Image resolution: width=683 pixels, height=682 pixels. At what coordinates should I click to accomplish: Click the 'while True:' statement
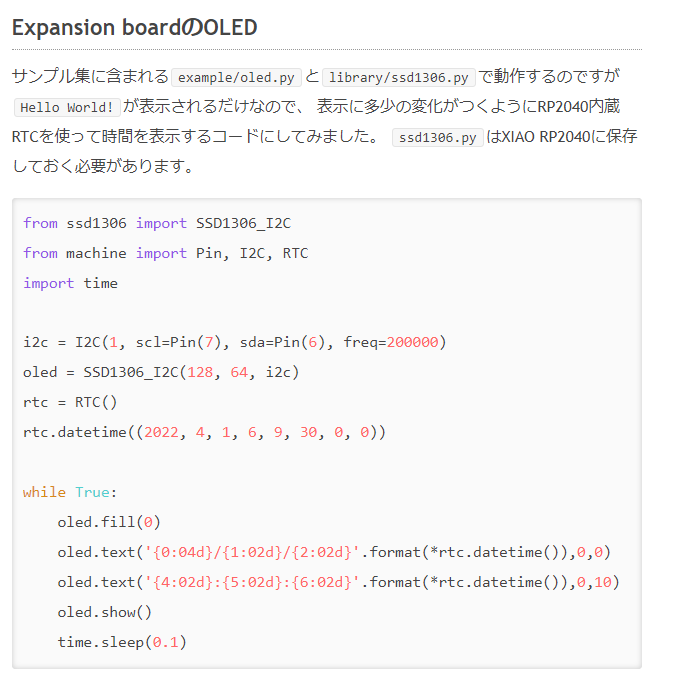tap(70, 493)
